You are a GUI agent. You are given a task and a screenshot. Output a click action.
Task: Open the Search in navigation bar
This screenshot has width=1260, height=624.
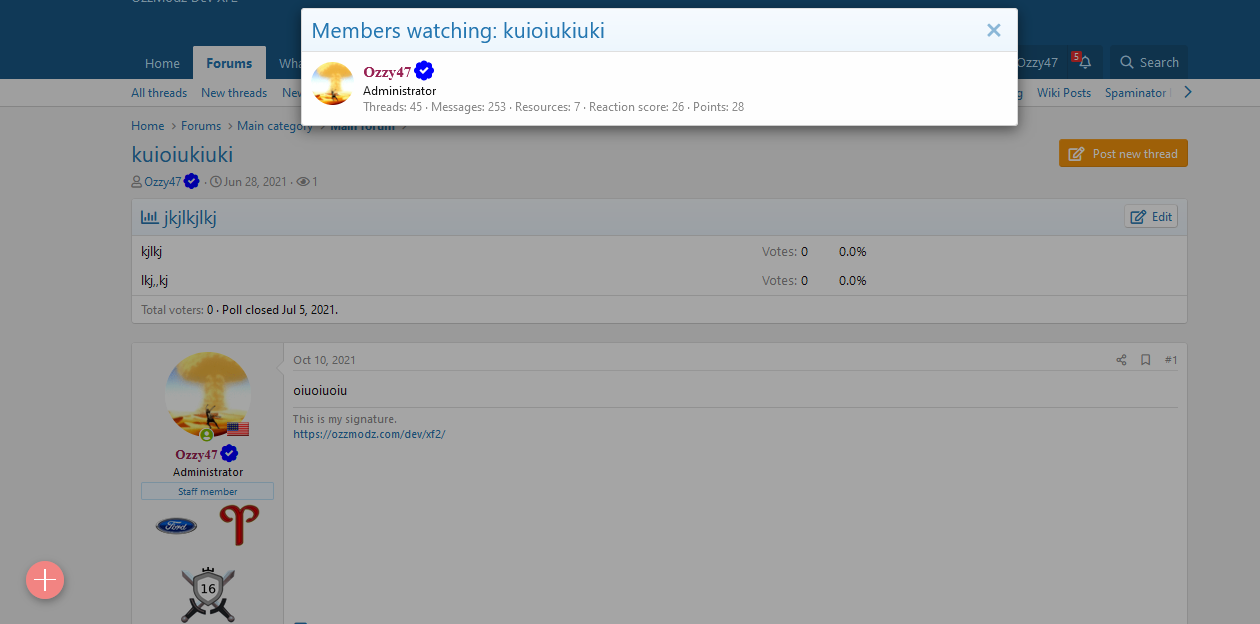[1149, 63]
